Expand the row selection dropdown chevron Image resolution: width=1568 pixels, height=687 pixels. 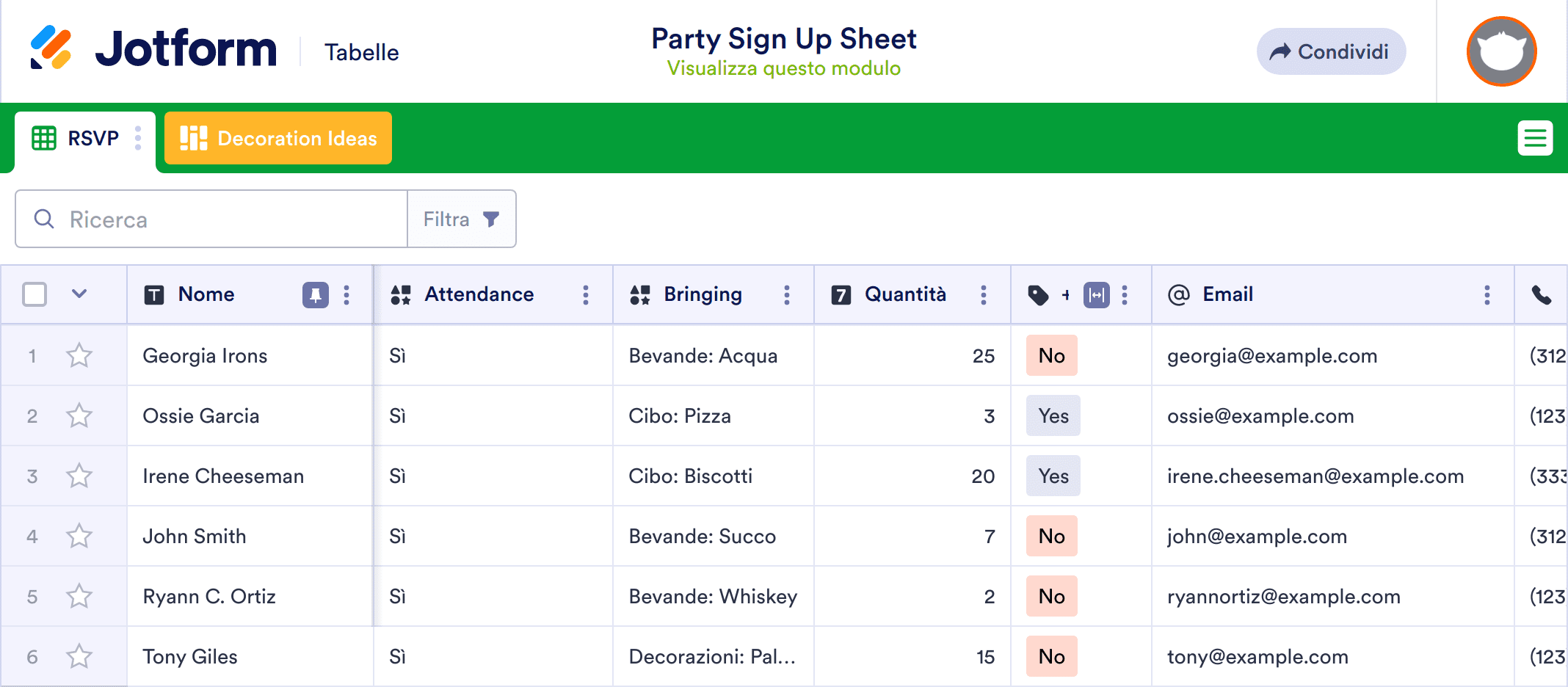(79, 294)
